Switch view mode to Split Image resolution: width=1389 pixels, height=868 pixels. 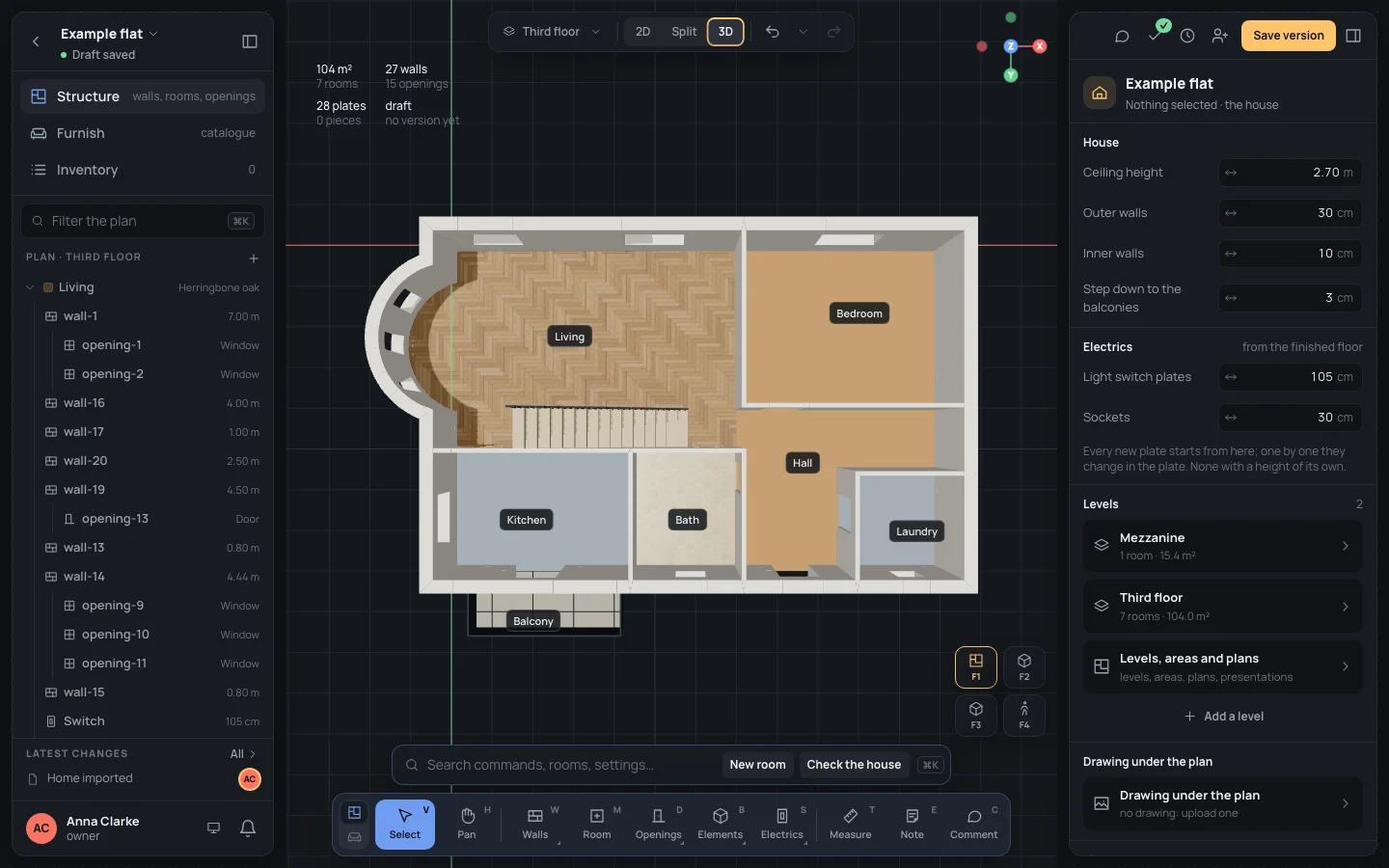coord(684,32)
